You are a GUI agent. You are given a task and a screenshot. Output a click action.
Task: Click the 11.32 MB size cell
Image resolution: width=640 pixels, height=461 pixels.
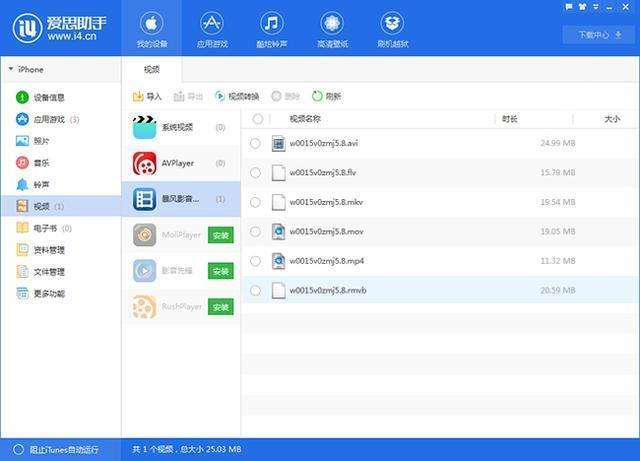click(558, 261)
